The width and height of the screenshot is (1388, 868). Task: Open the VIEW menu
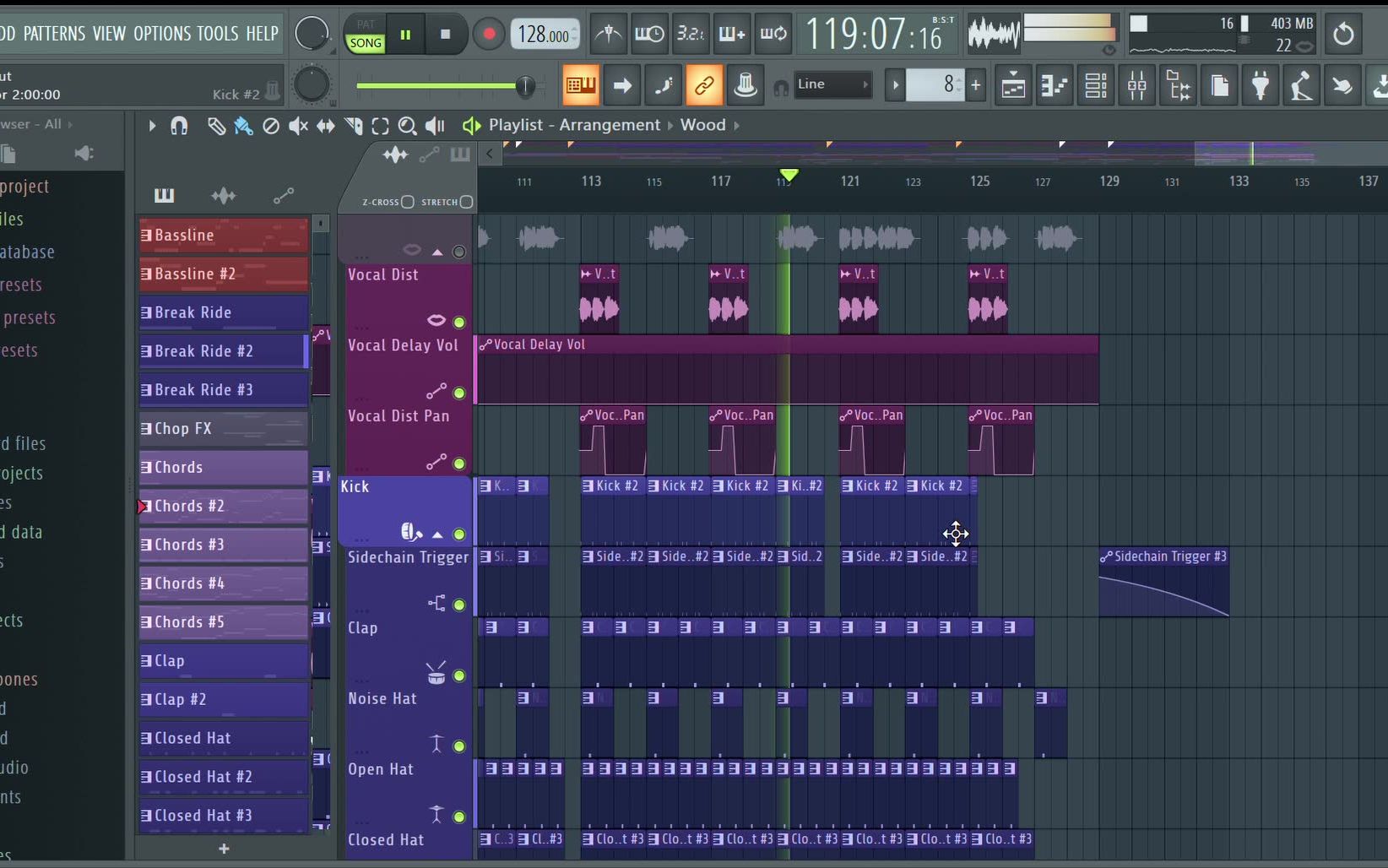click(109, 34)
